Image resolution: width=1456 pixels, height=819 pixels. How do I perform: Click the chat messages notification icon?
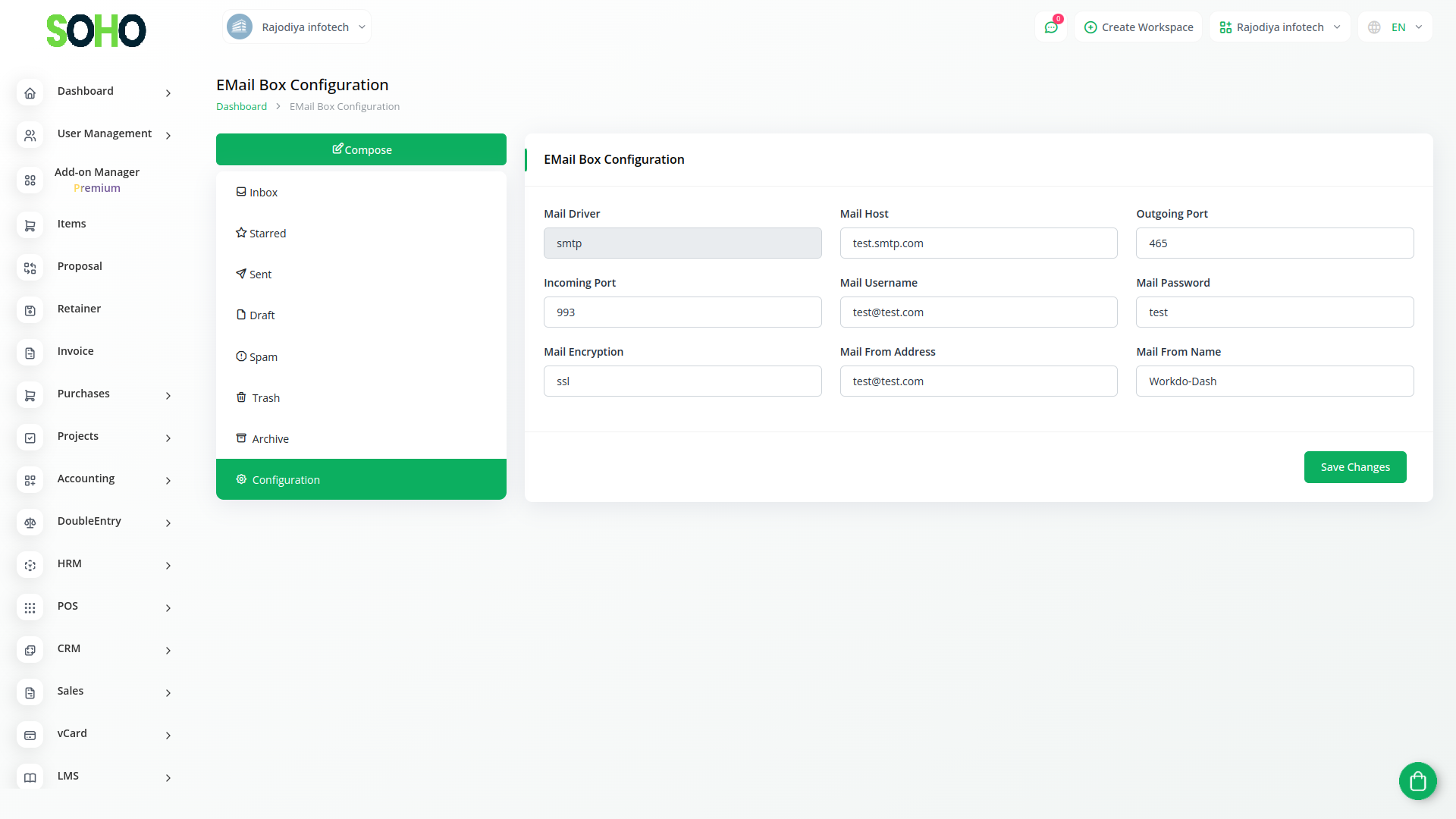[x=1051, y=27]
